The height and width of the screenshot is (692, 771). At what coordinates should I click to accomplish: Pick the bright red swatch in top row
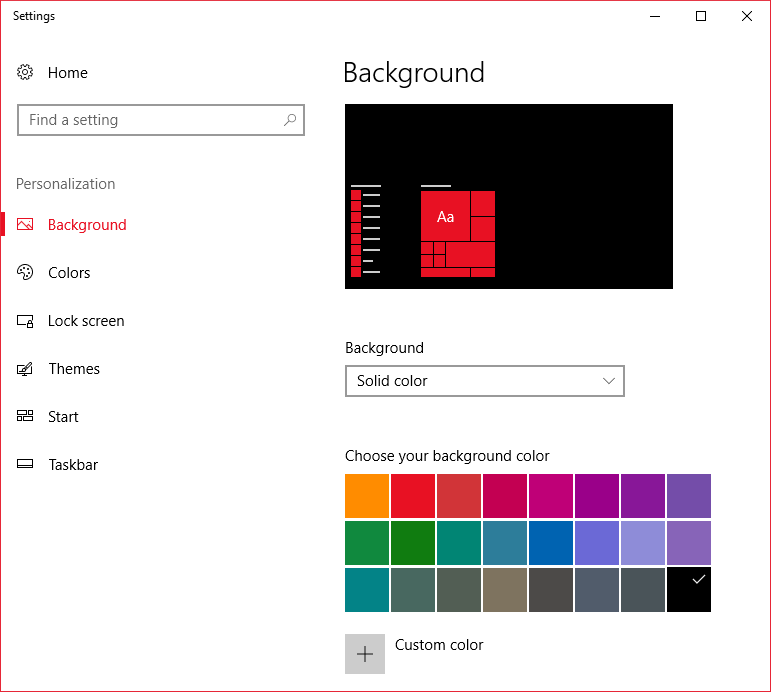[x=412, y=495]
